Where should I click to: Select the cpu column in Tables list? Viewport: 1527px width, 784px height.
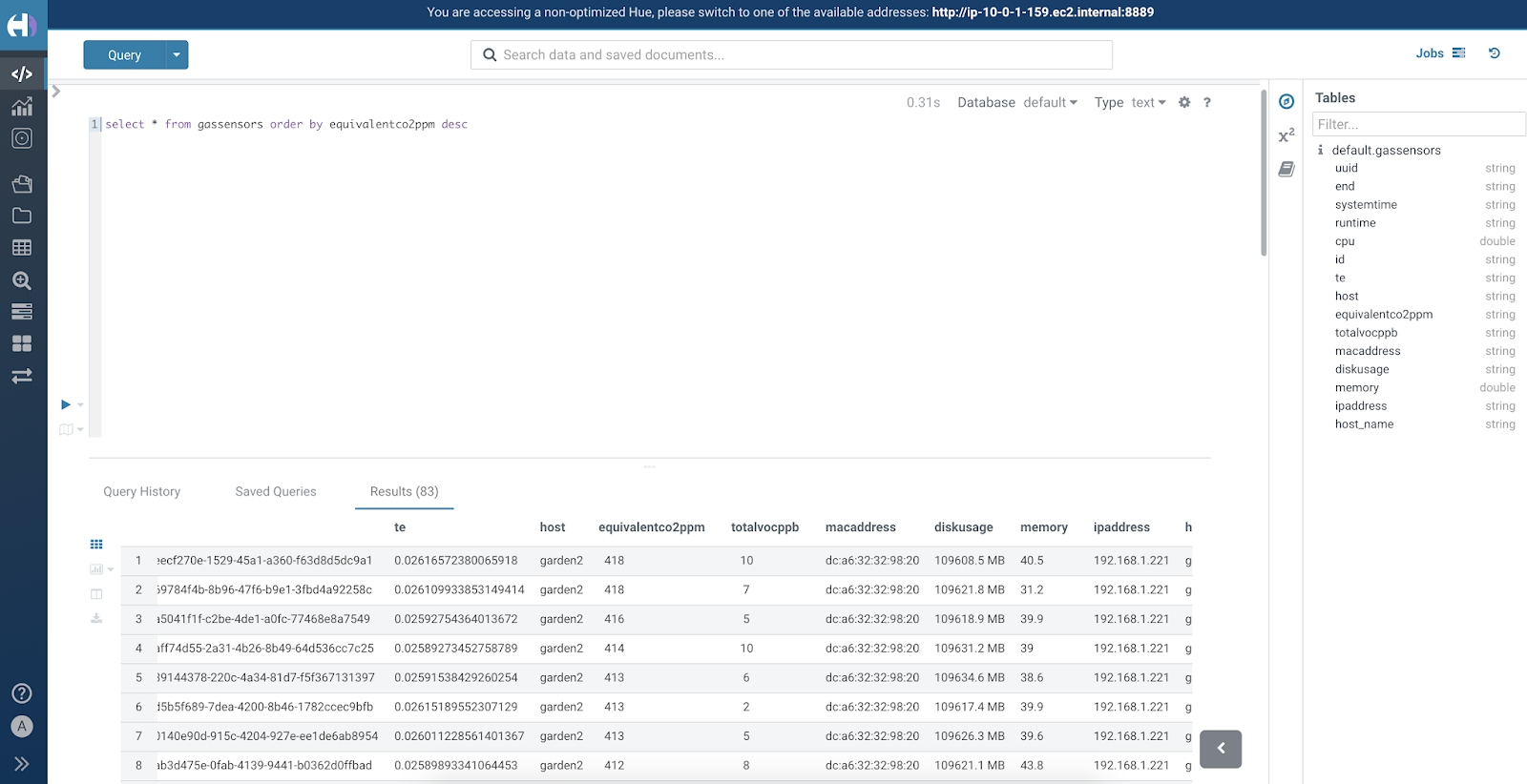[x=1345, y=241]
